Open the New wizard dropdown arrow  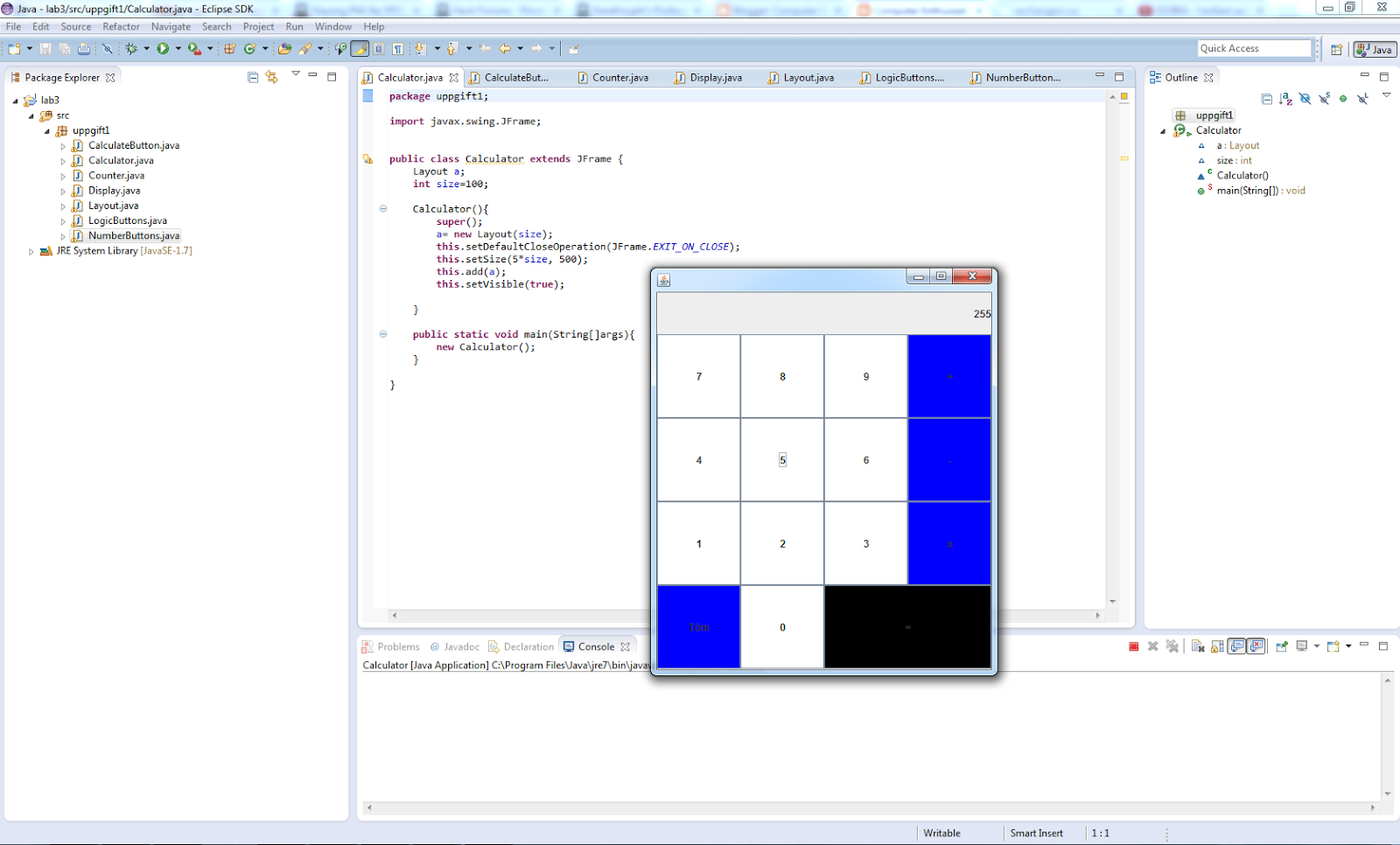(30, 48)
